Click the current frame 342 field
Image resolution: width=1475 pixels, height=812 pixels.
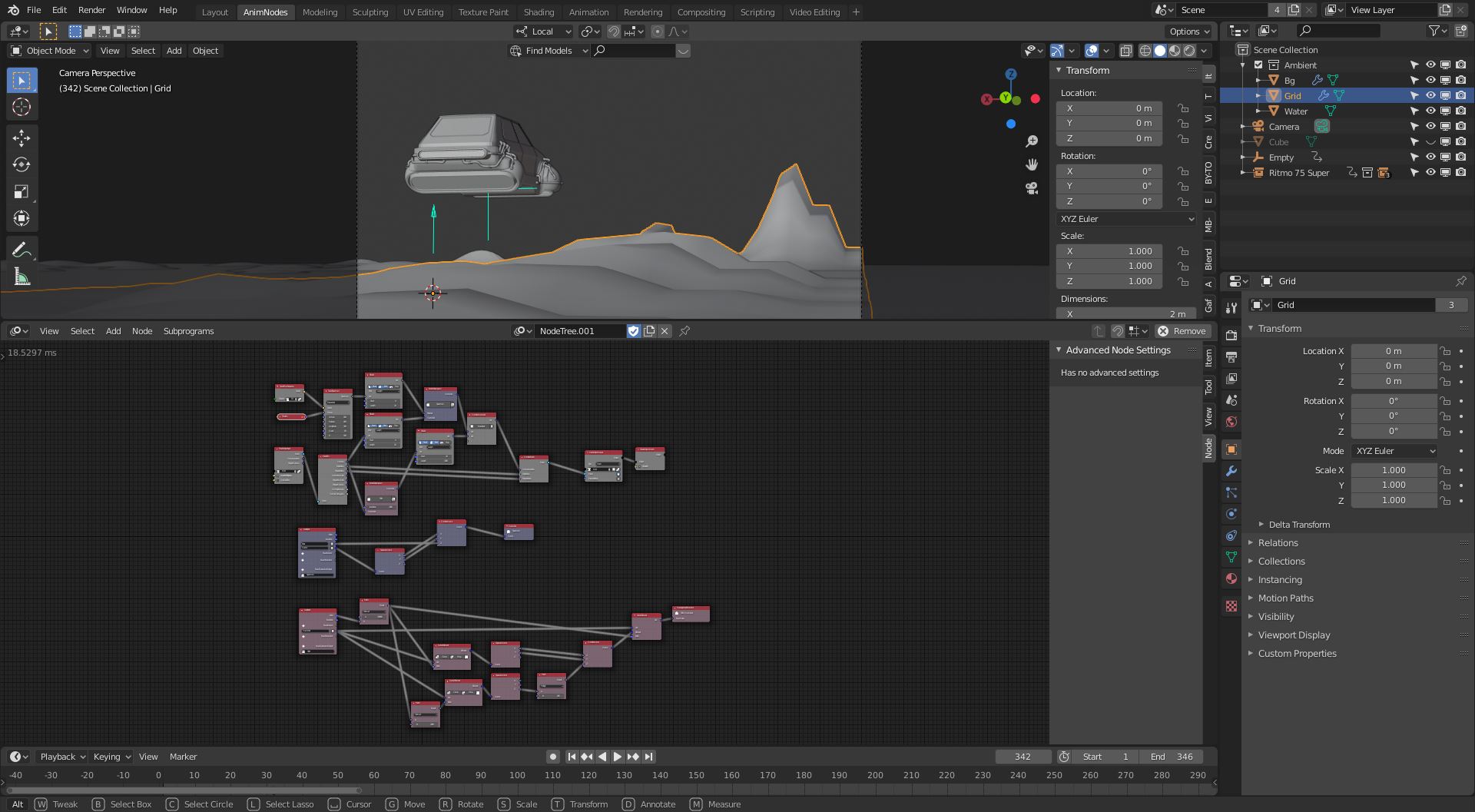point(1023,757)
